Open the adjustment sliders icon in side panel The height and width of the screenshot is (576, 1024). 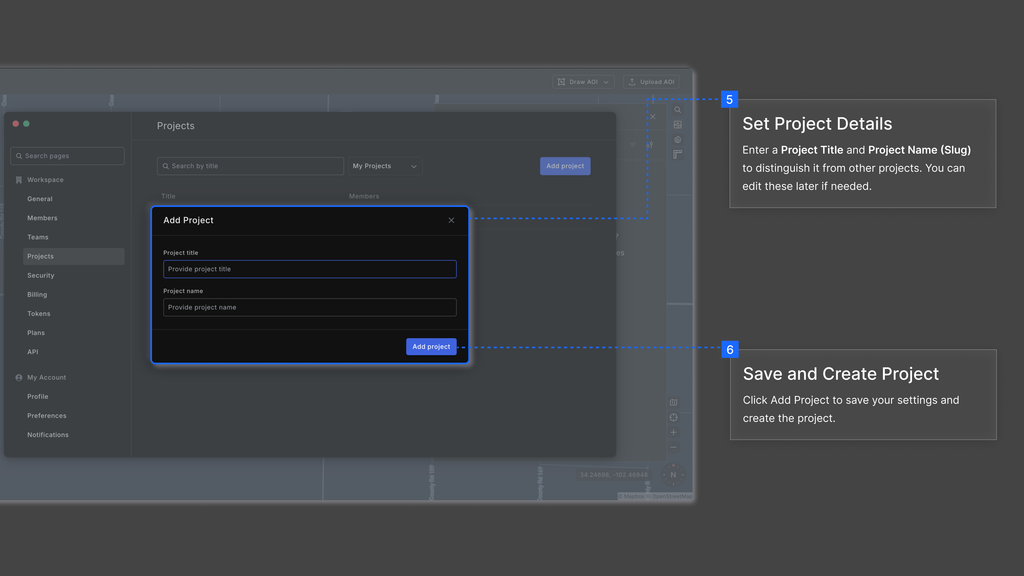650,145
